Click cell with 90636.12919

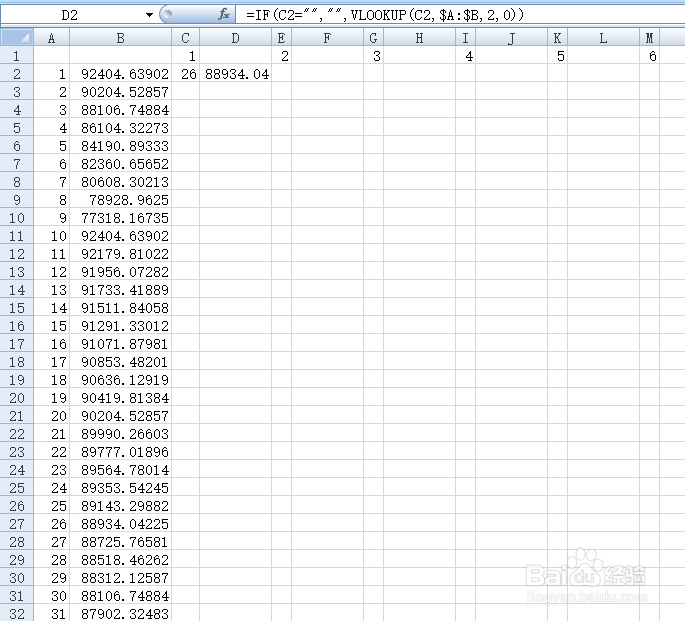tap(121, 380)
